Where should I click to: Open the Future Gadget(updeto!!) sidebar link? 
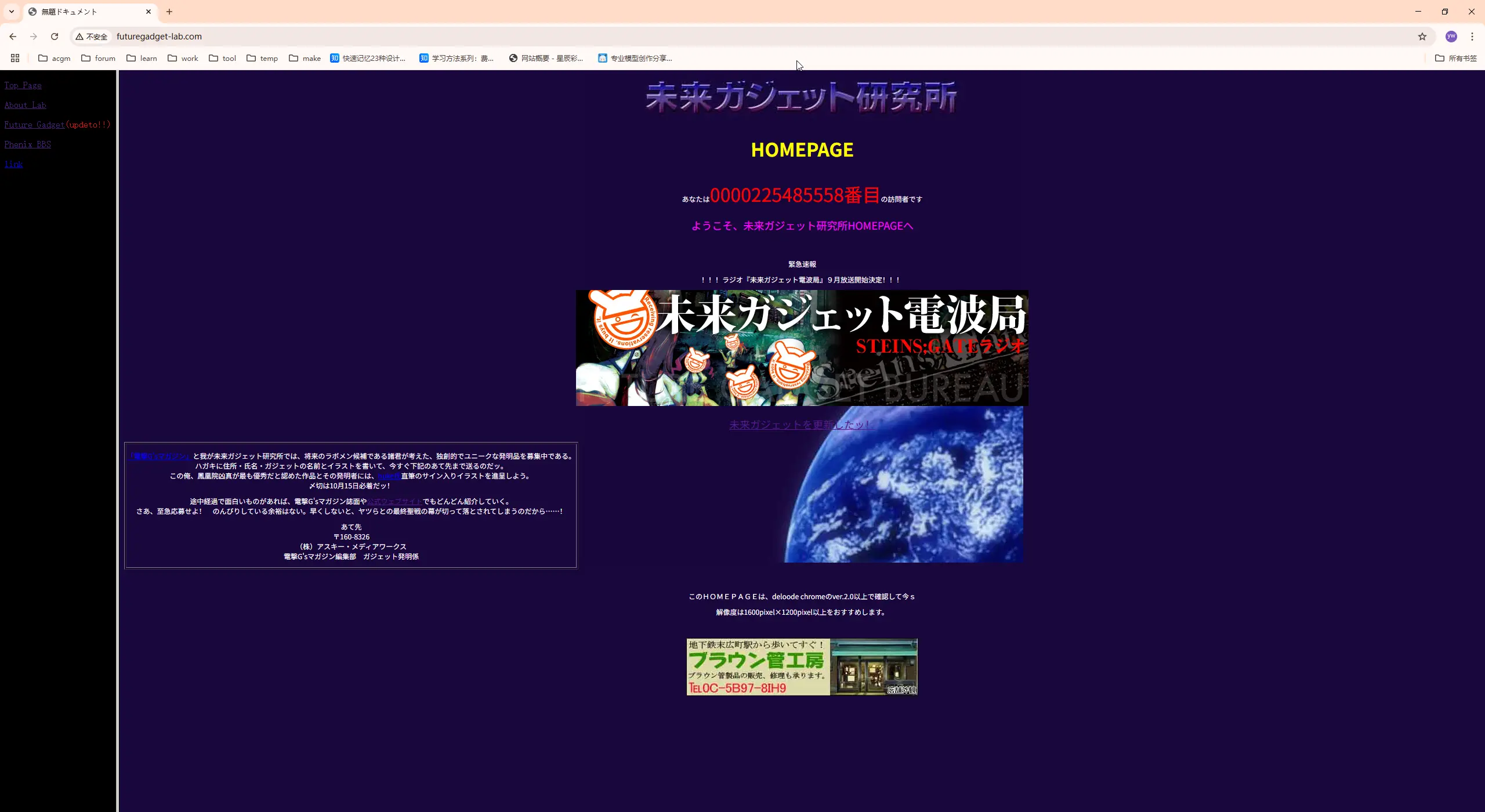(x=35, y=124)
